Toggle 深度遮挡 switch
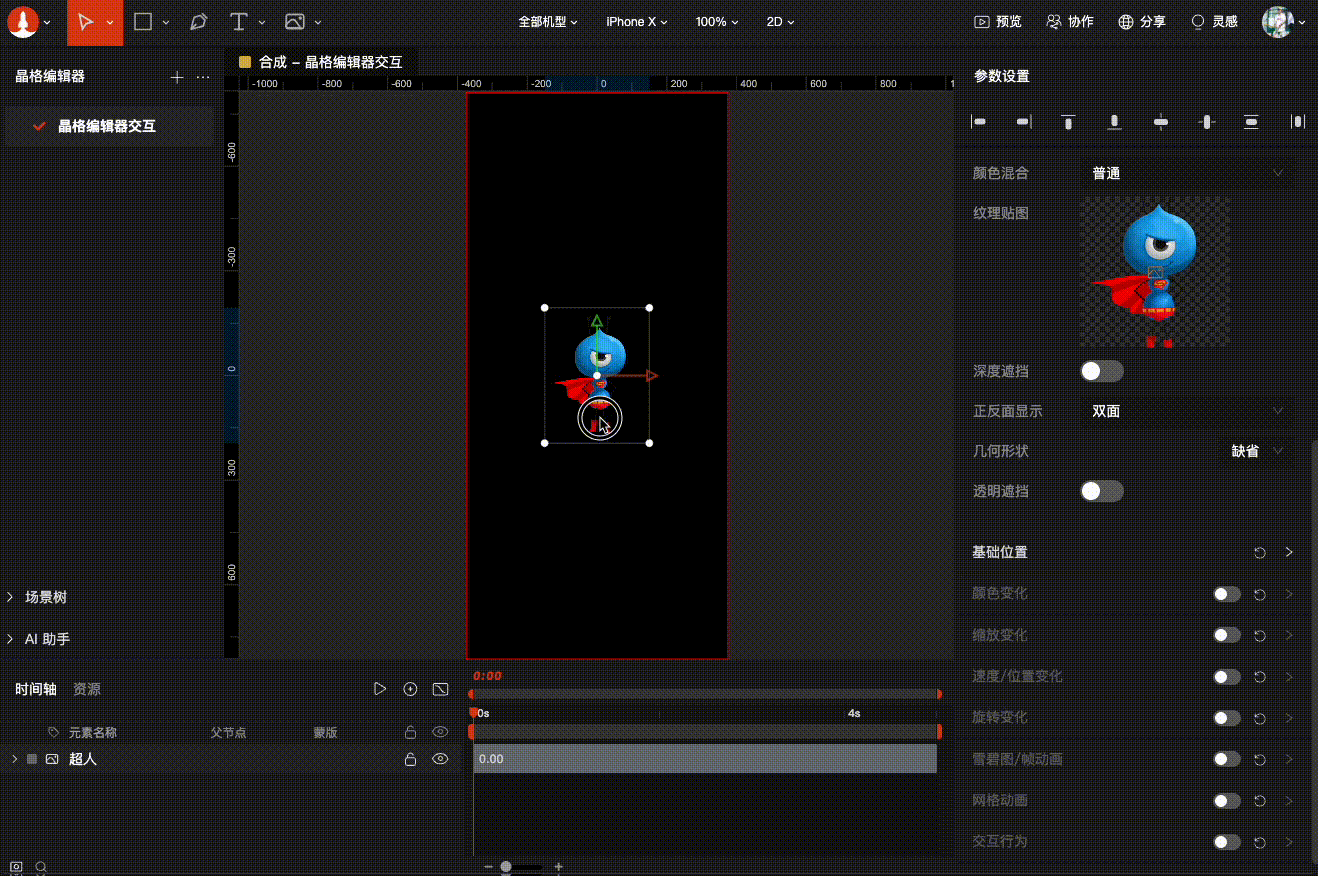The height and width of the screenshot is (876, 1318). pyautogui.click(x=1102, y=371)
